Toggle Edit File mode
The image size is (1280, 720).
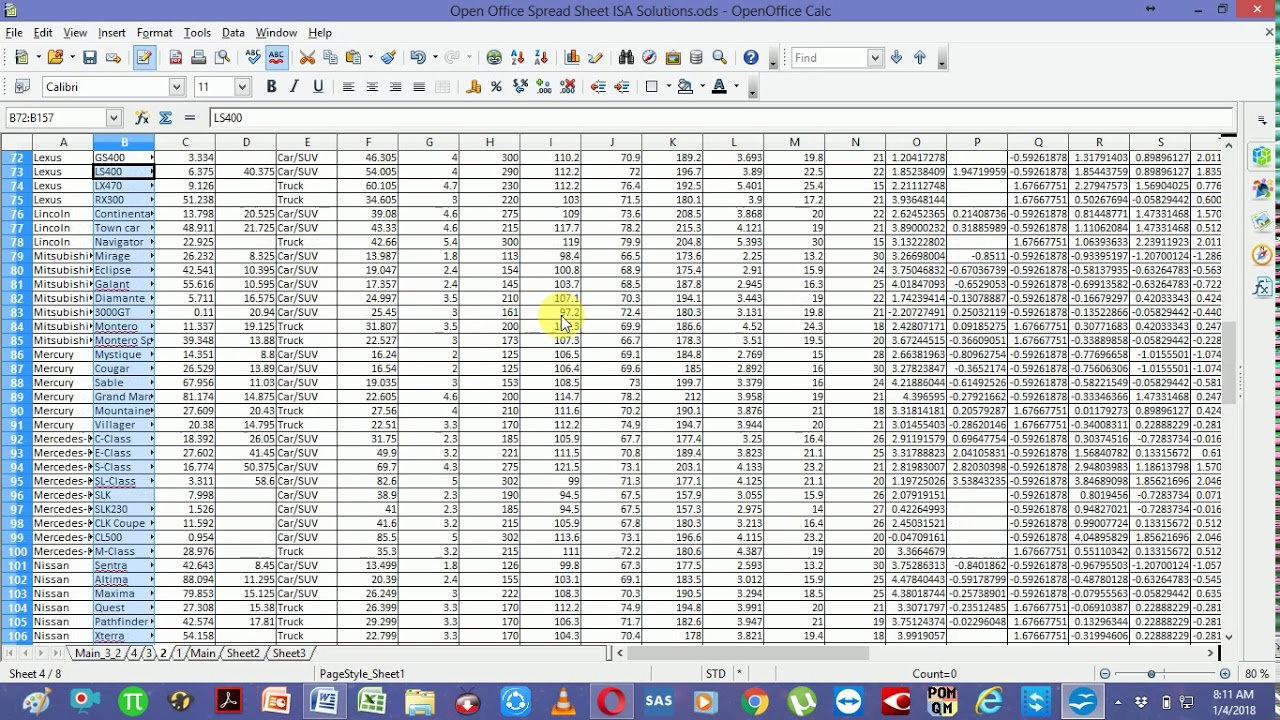tap(144, 58)
